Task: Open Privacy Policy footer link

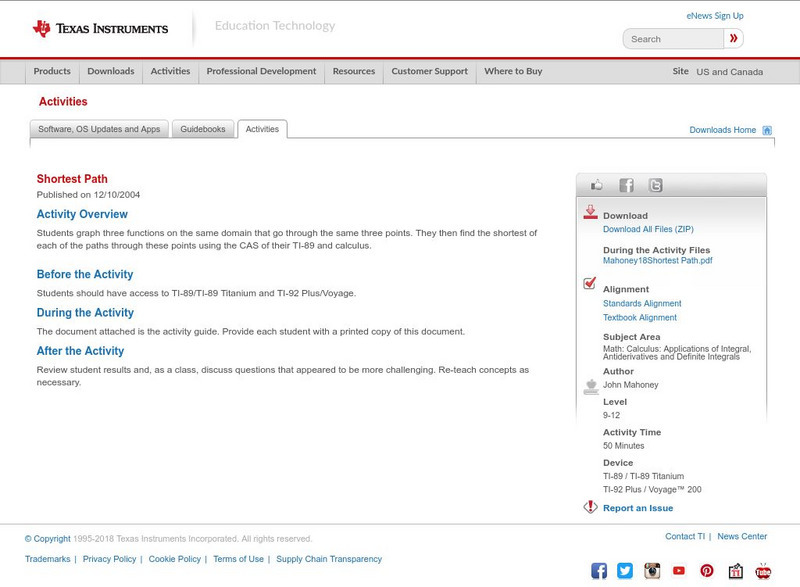Action: pos(109,559)
